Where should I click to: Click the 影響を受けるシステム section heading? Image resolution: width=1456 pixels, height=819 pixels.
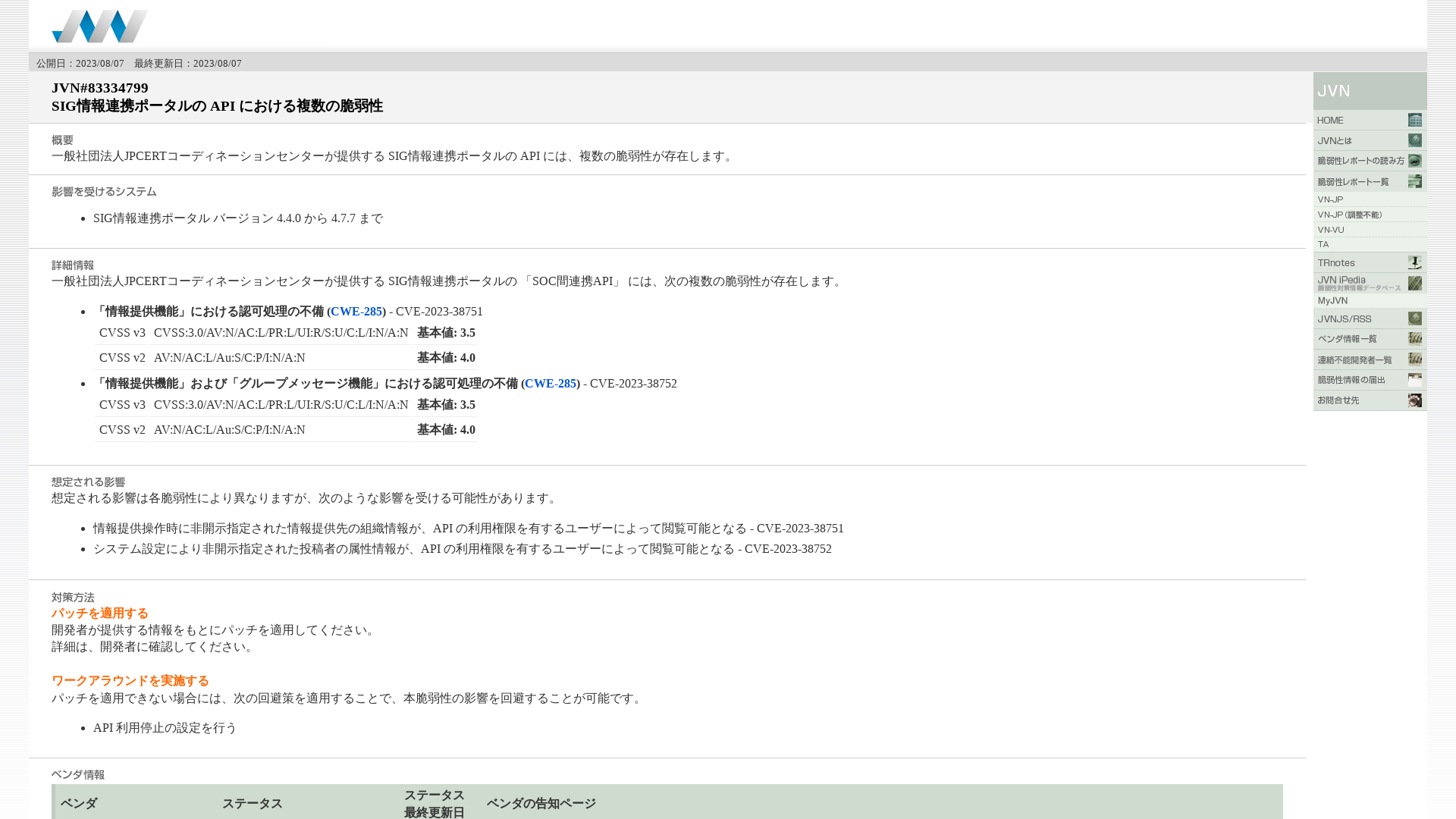coord(104,192)
